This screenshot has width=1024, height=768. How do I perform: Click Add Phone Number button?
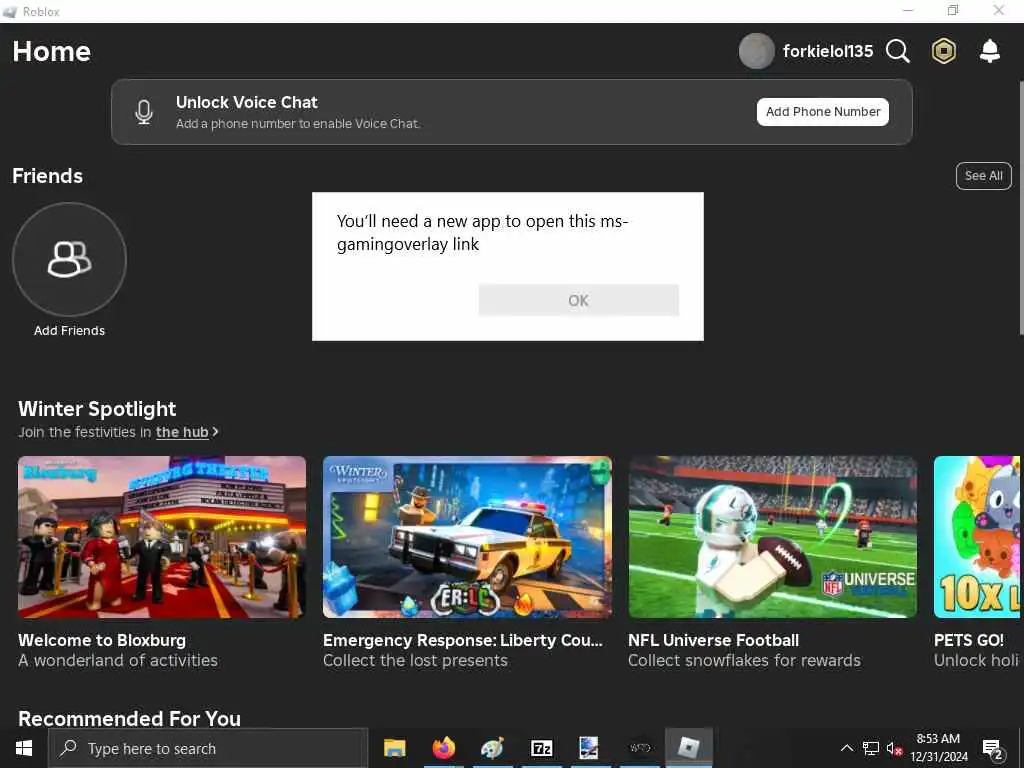click(823, 112)
